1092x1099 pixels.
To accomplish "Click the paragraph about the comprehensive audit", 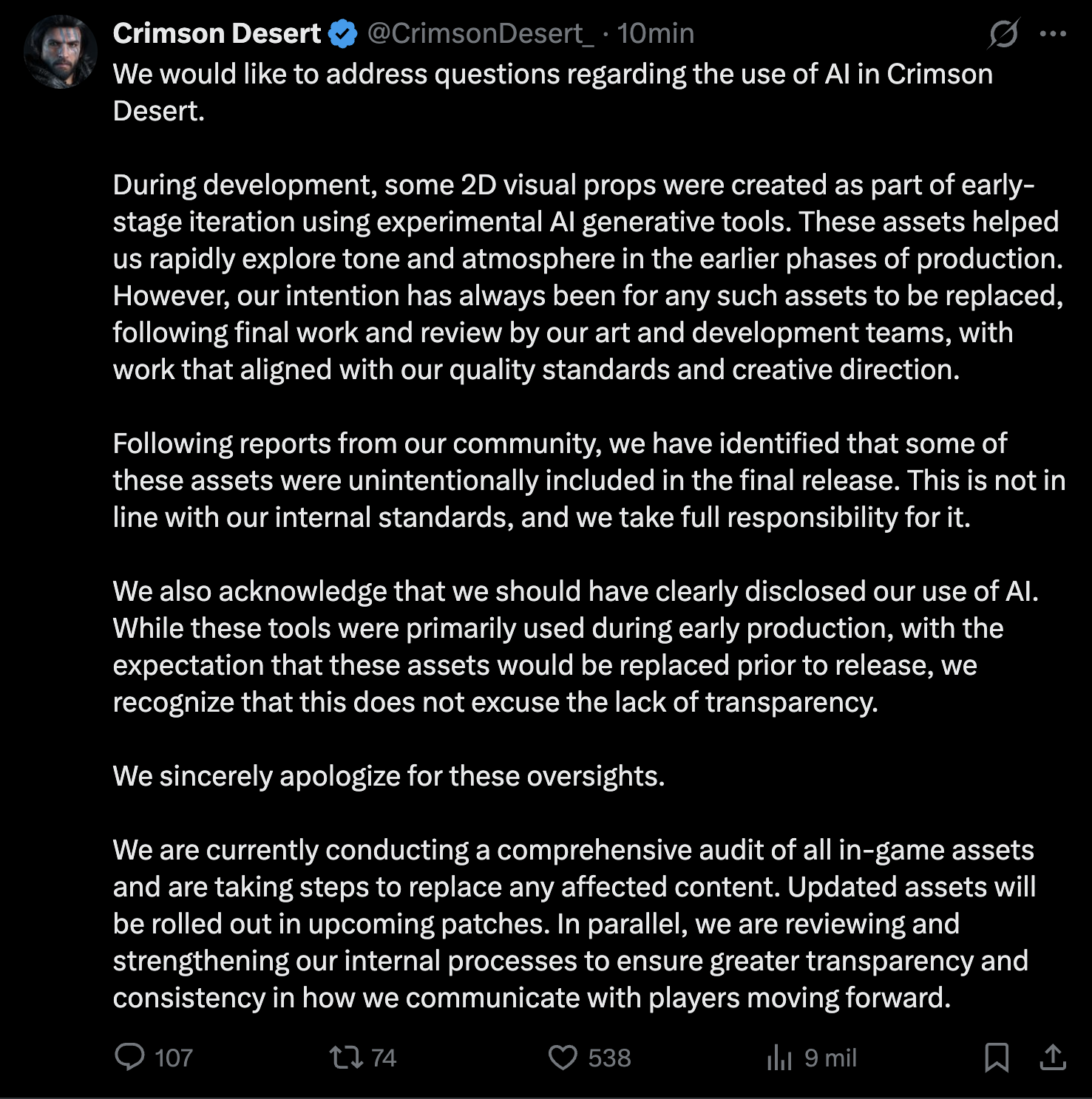I will (574, 924).
